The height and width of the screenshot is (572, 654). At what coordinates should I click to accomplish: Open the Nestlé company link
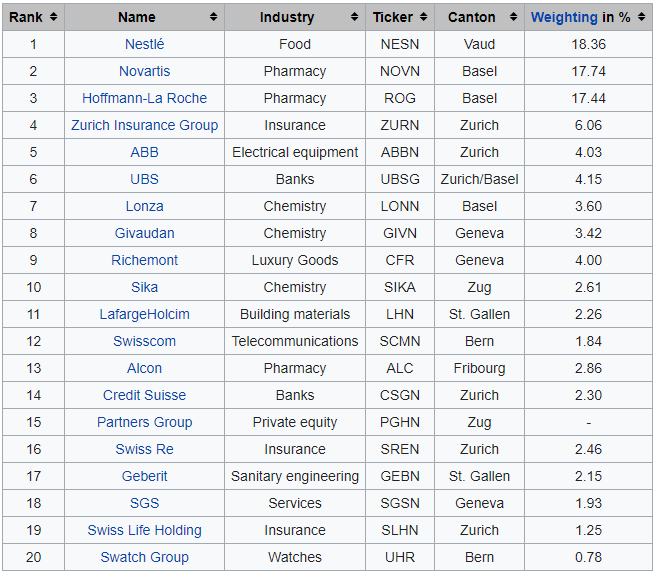[144, 44]
